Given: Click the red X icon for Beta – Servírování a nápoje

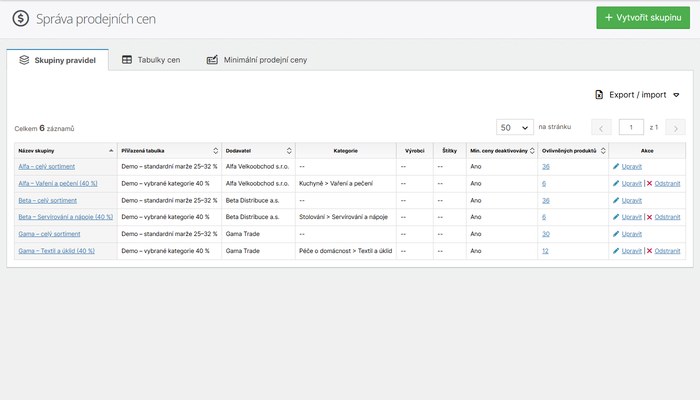Looking at the screenshot, I should point(650,217).
